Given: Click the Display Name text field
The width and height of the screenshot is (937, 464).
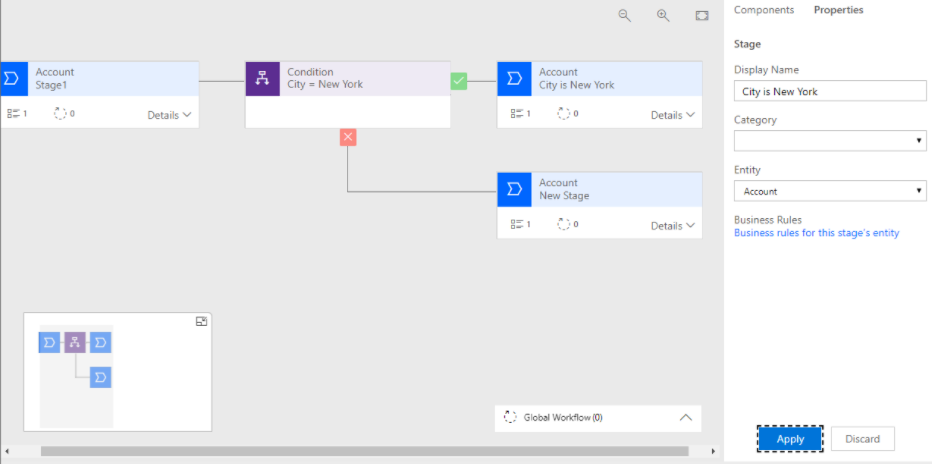Looking at the screenshot, I should coord(829,91).
